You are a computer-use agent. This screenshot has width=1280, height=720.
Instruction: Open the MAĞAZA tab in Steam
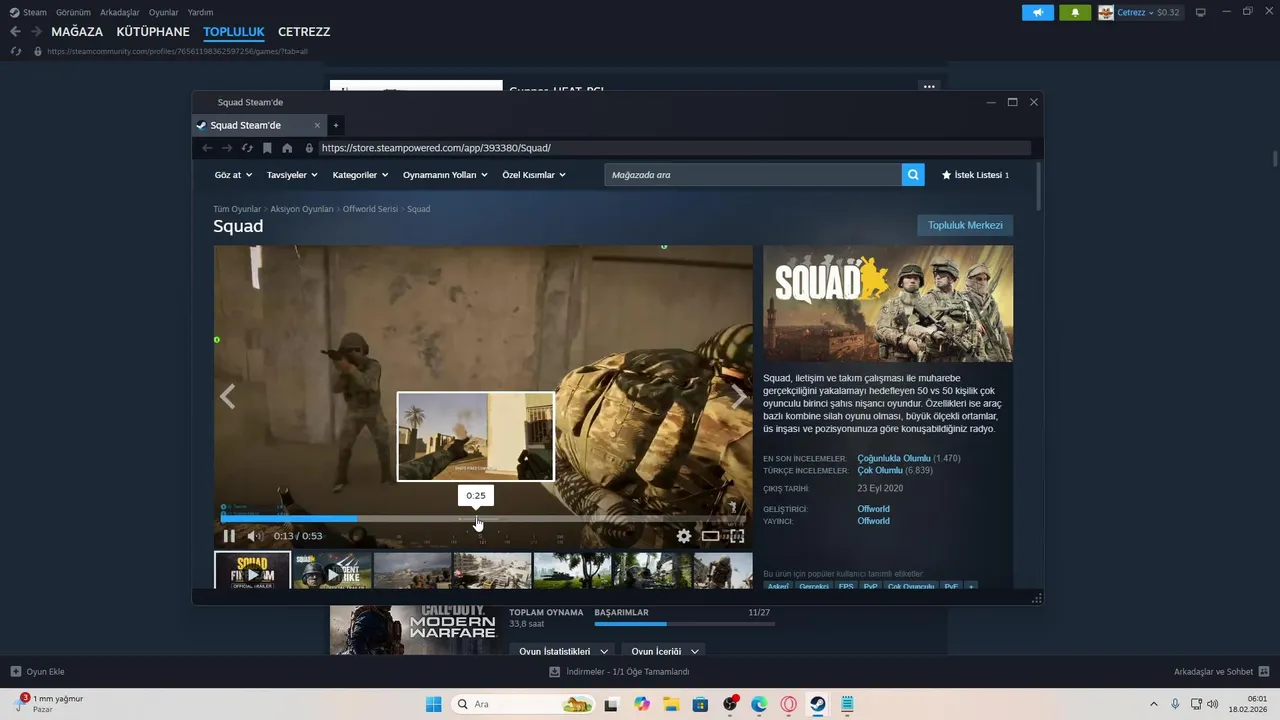tap(77, 32)
